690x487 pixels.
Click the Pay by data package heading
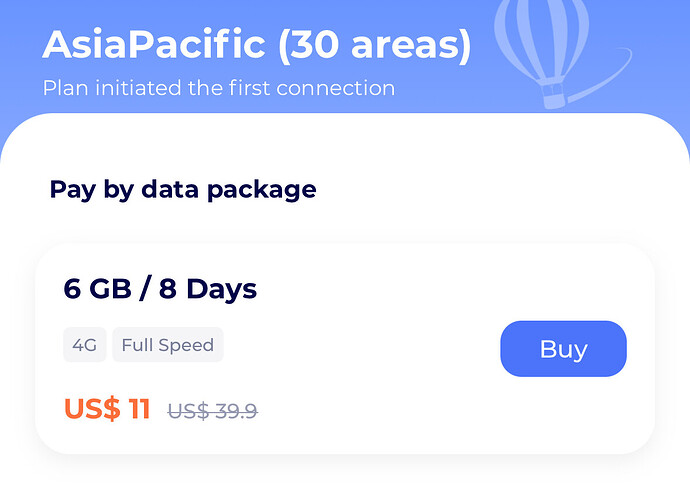(x=183, y=189)
